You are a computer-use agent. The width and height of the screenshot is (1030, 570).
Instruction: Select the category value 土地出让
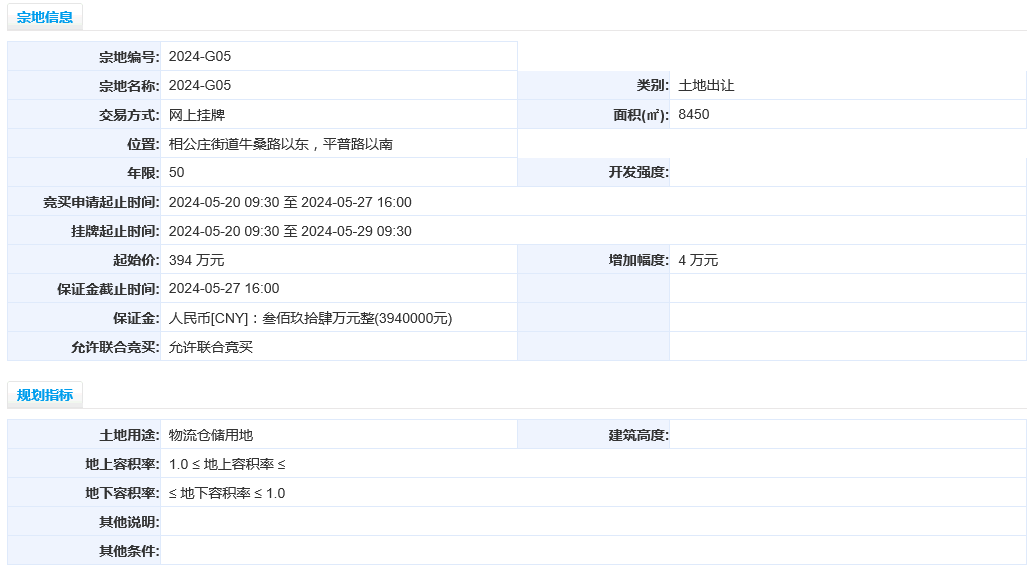coord(706,85)
